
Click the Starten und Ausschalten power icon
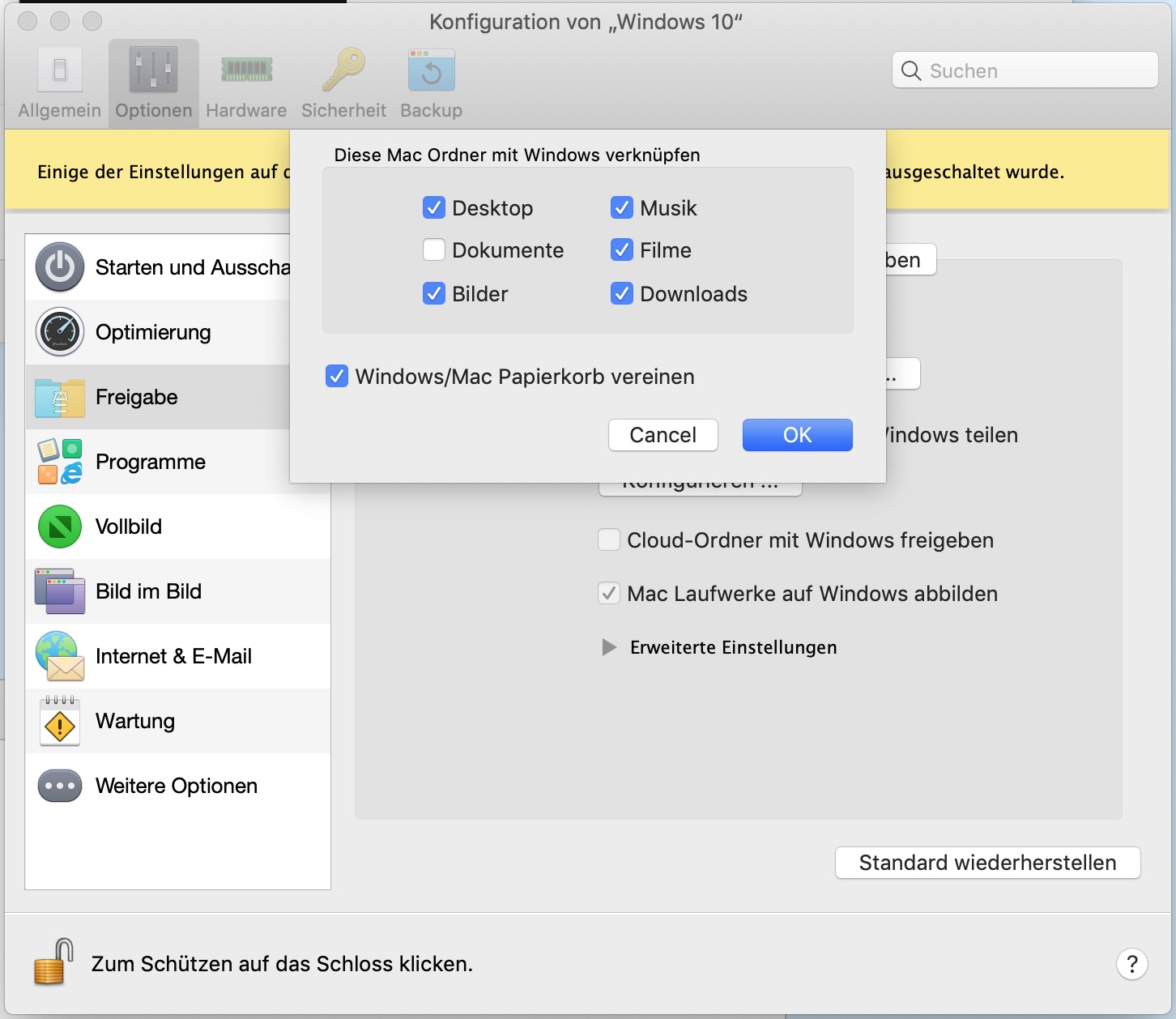[60, 267]
